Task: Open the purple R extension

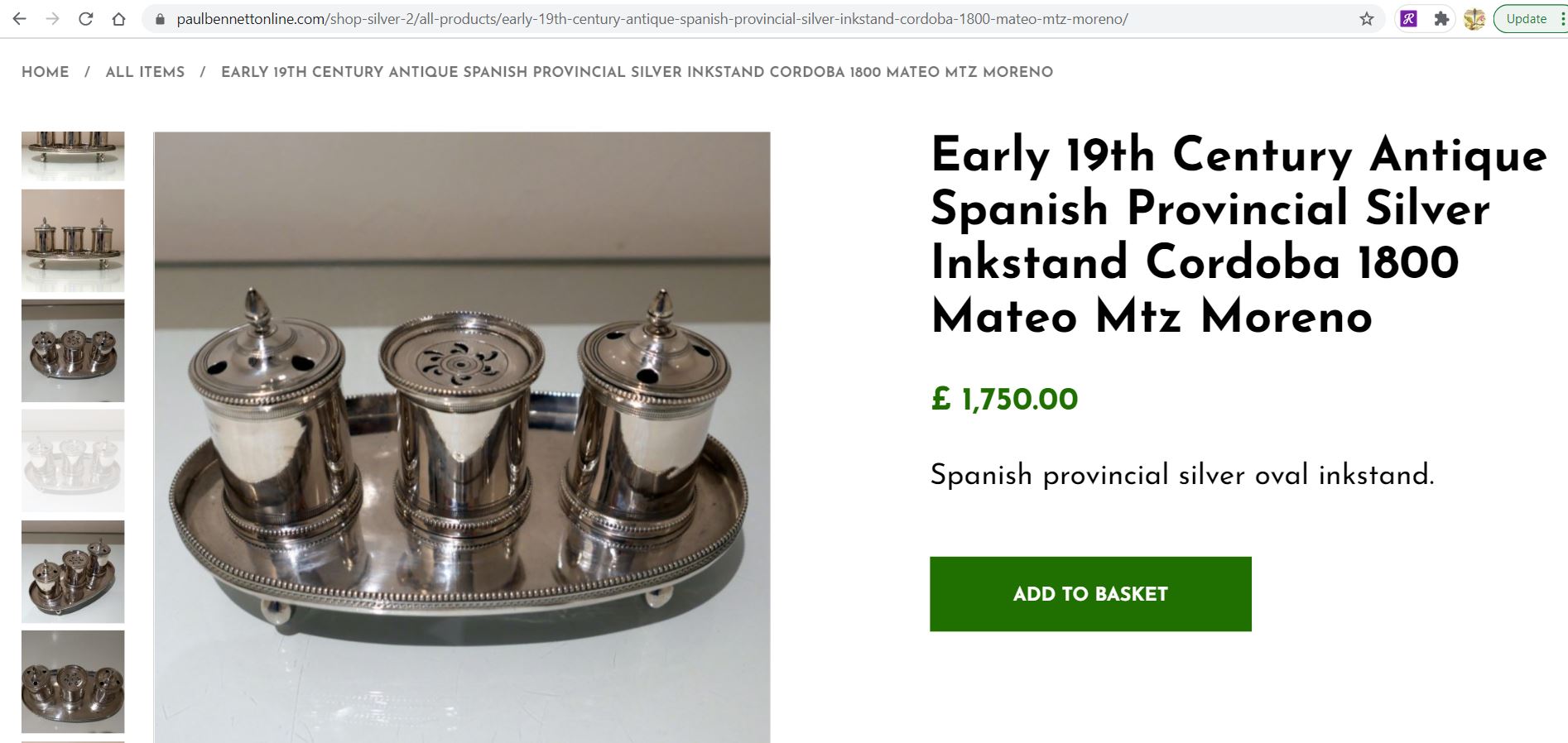Action: pos(1408,18)
